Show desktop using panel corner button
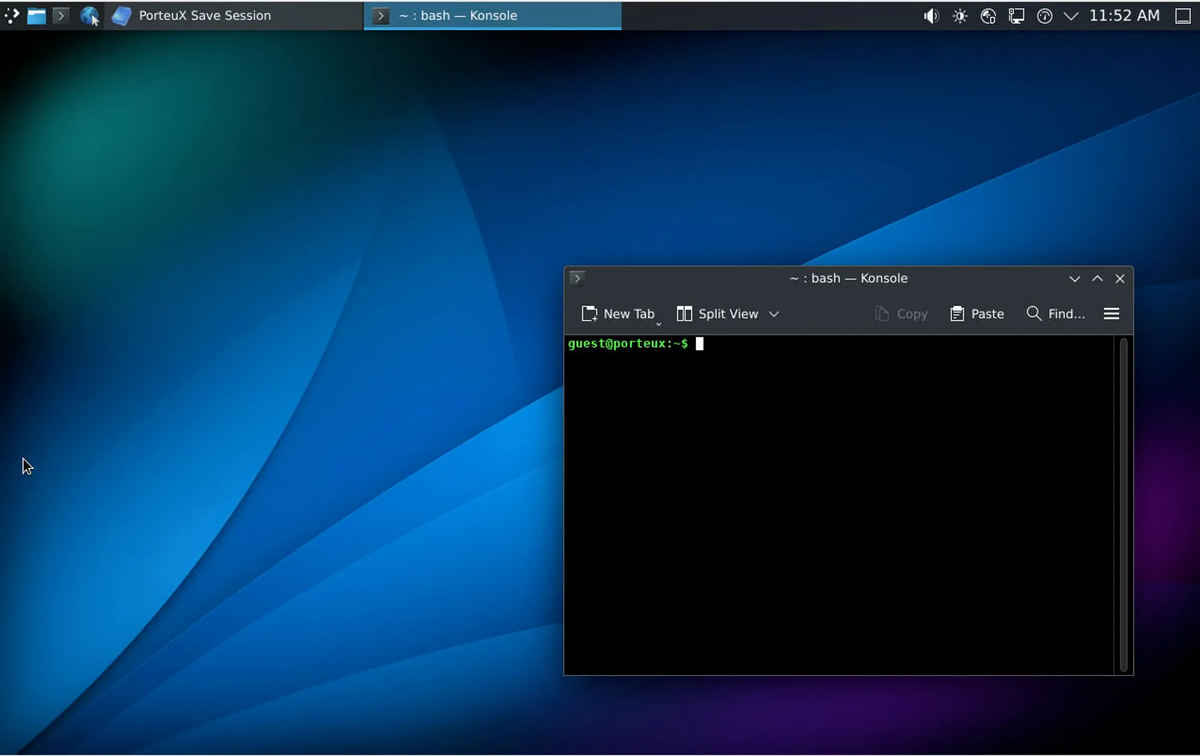This screenshot has width=1200, height=756. 1183,16
